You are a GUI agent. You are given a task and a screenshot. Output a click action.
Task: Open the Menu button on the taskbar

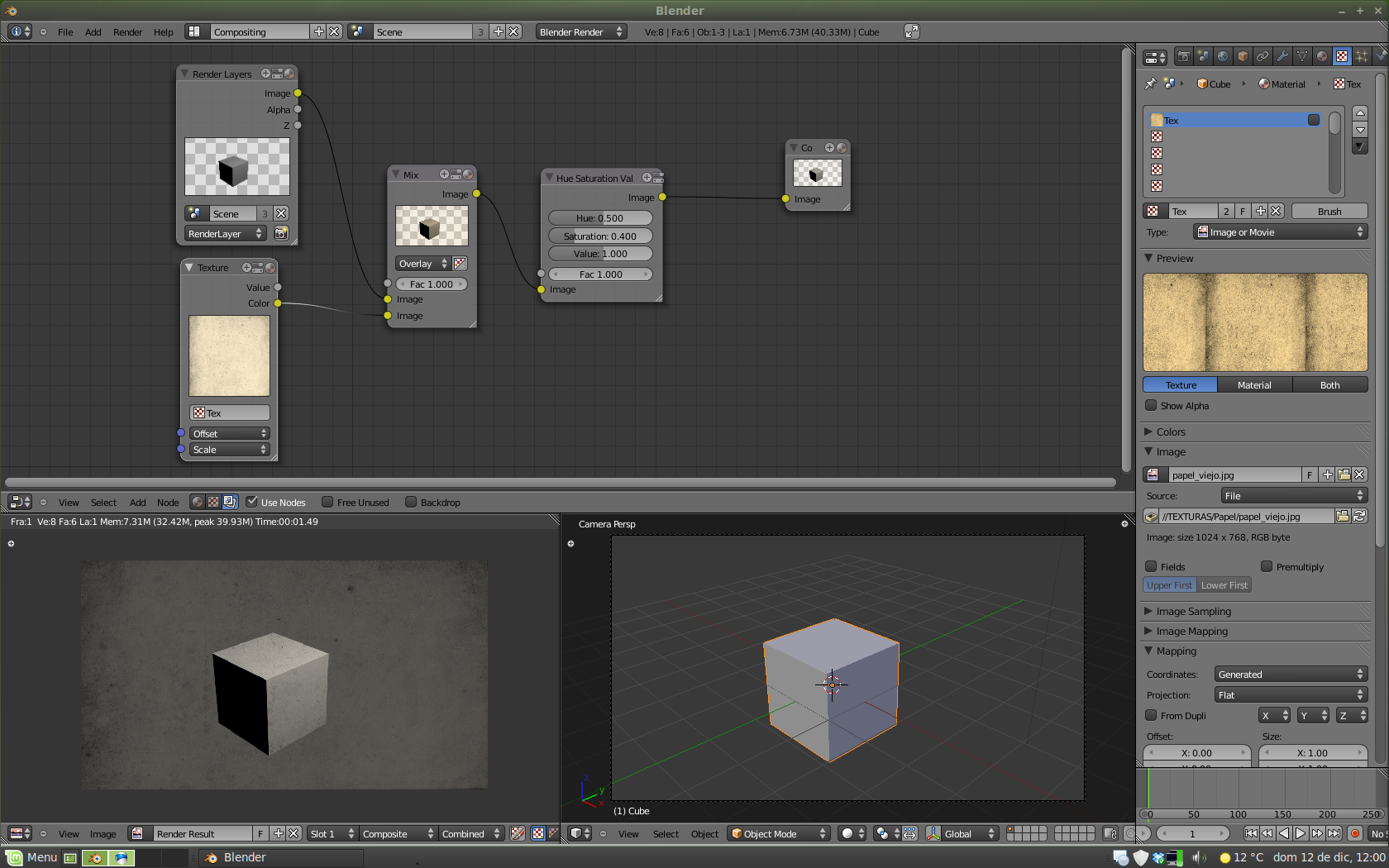[x=32, y=857]
